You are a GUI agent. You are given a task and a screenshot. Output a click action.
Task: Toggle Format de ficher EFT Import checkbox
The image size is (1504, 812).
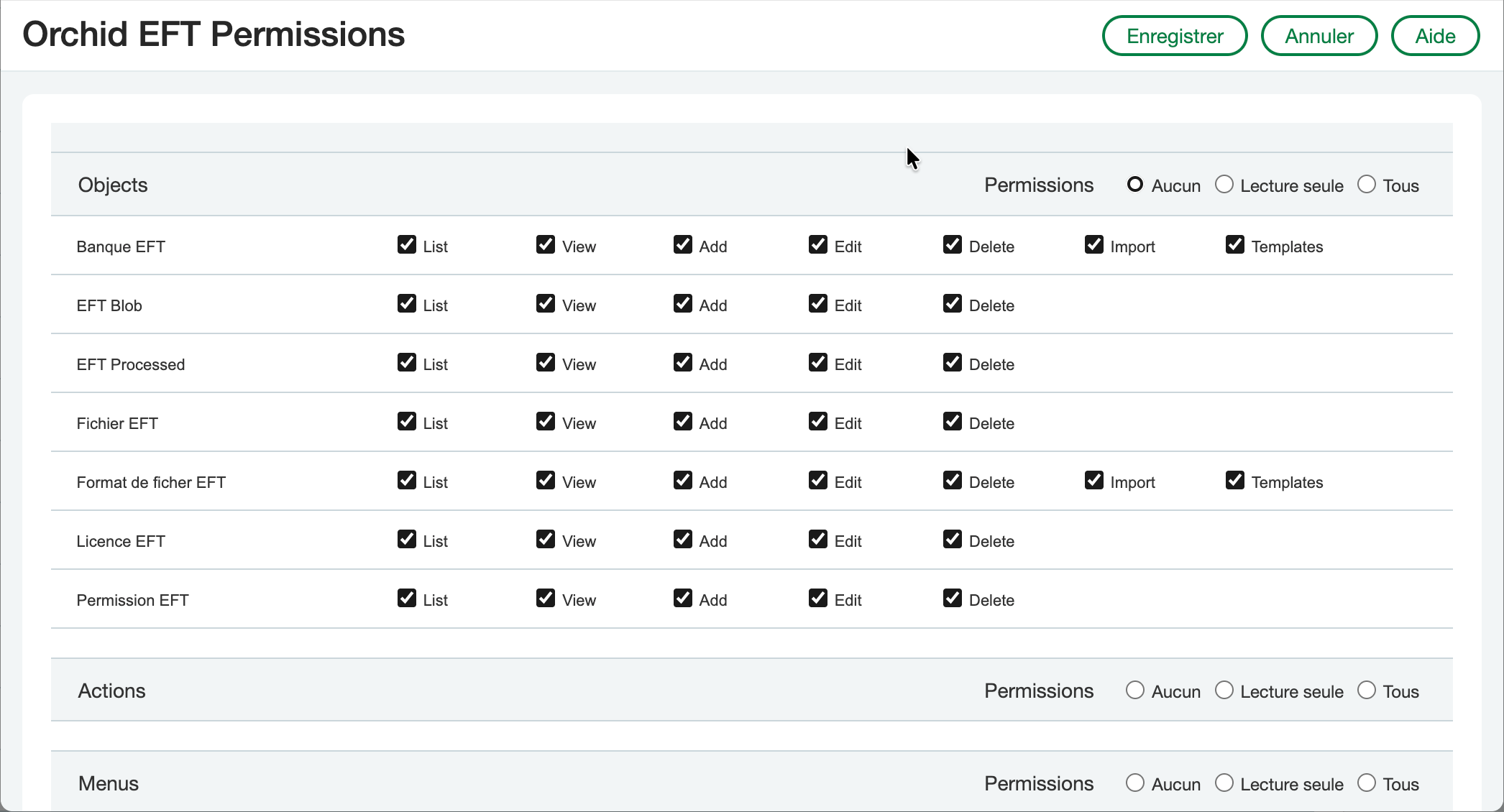(1093, 481)
